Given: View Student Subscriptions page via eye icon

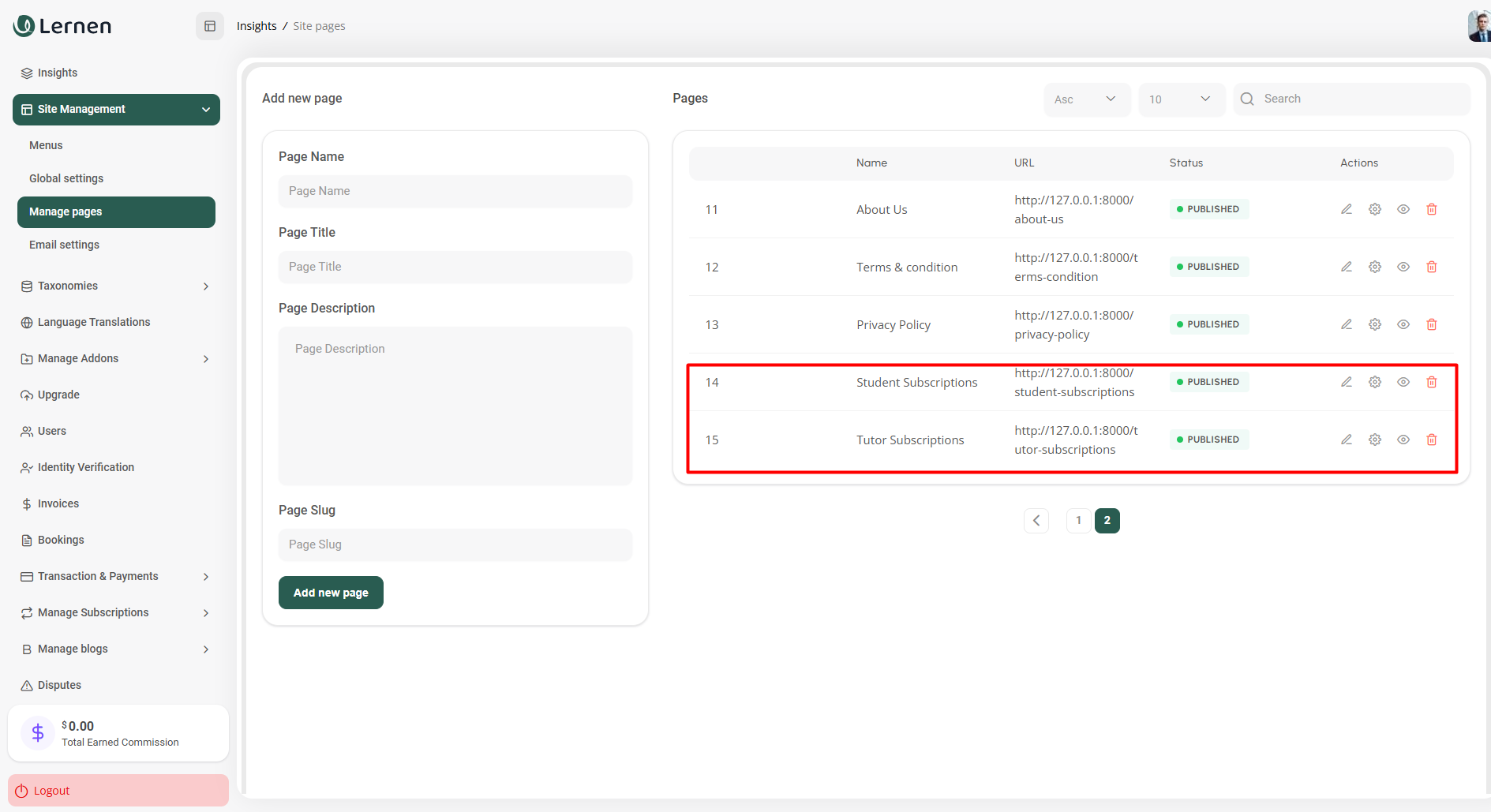Looking at the screenshot, I should tap(1403, 382).
